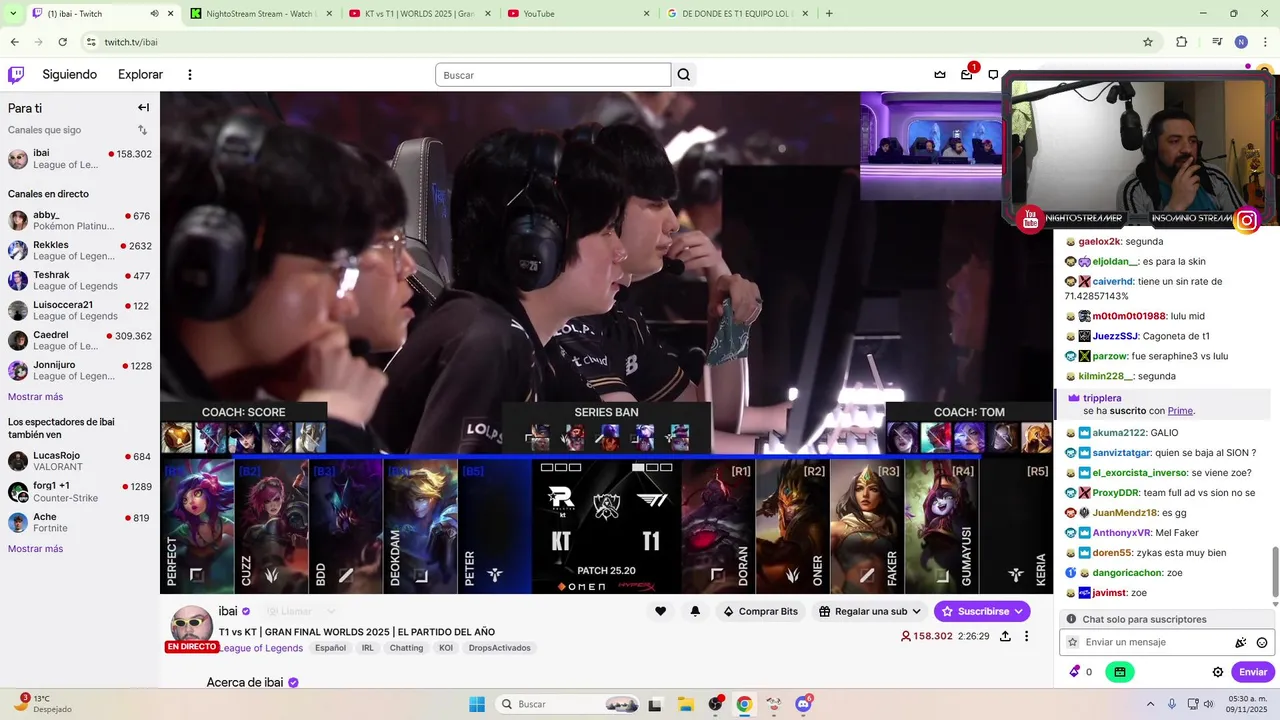Toggle follow heart for ibai
The width and height of the screenshot is (1280, 720).
[x=660, y=611]
